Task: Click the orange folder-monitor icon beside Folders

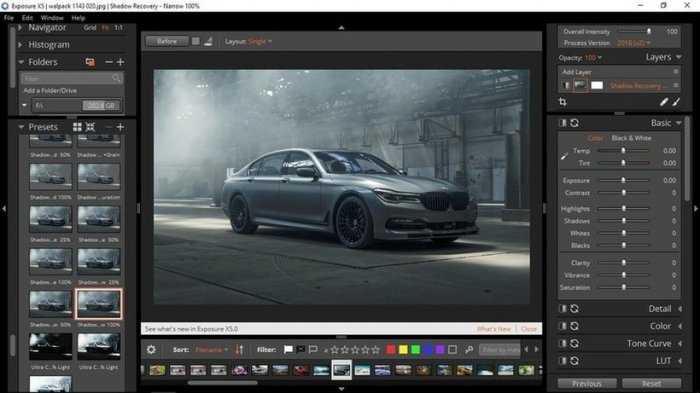Action: click(90, 62)
